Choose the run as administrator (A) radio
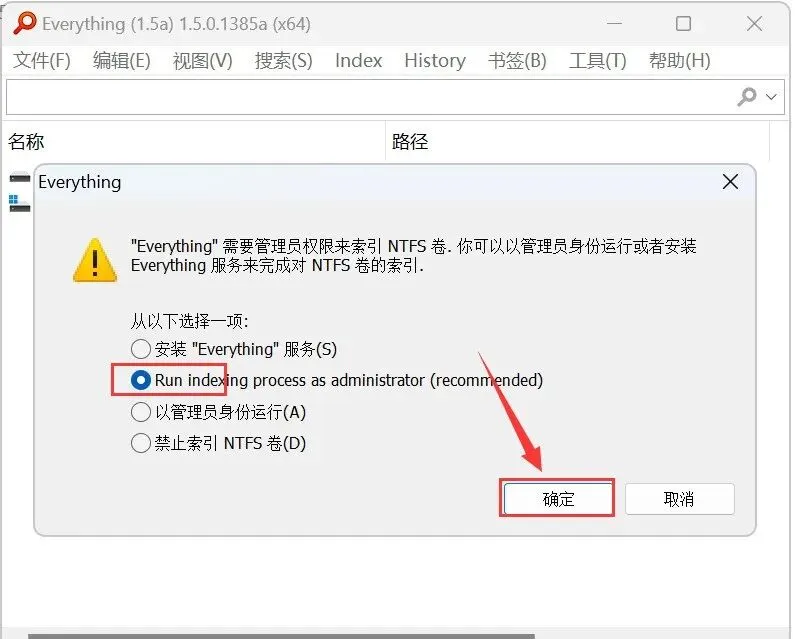 pos(140,412)
